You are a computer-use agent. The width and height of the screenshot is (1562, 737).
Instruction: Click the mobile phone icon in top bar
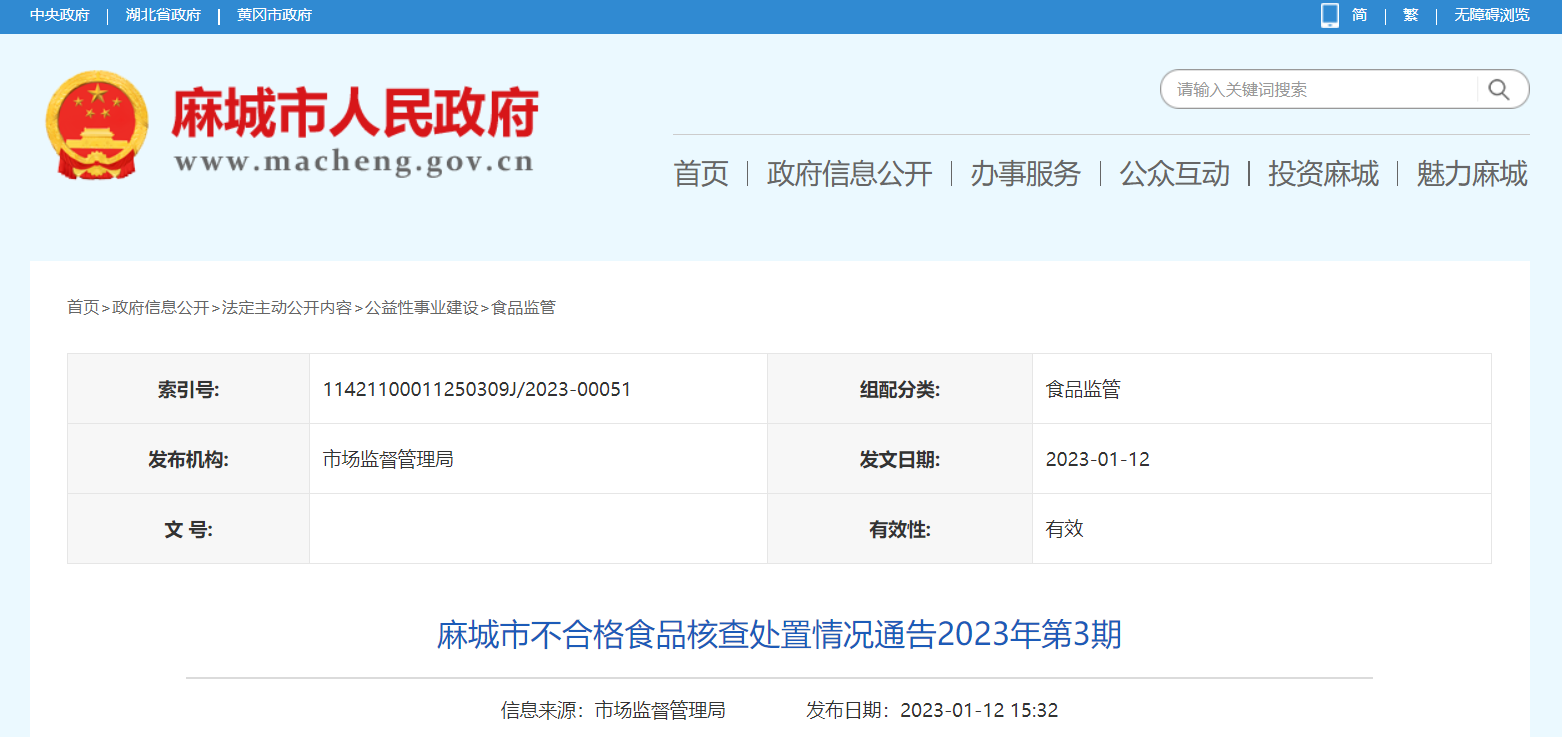click(x=1329, y=15)
